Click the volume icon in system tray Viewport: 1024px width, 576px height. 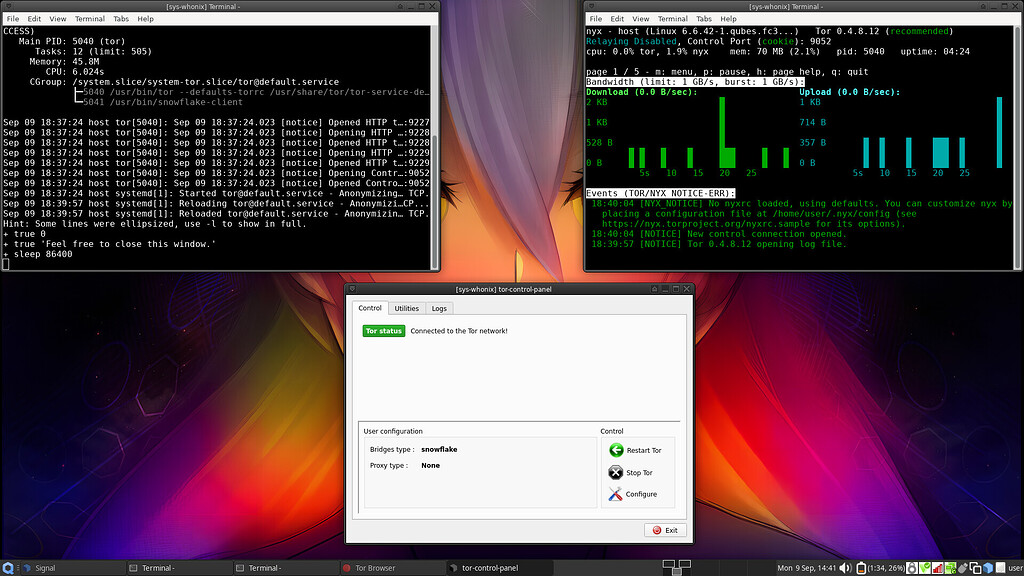843,567
